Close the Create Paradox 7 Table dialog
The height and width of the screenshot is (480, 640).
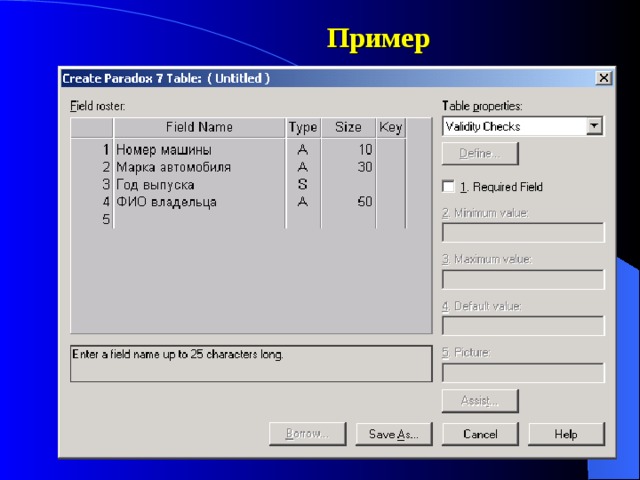click(x=603, y=78)
